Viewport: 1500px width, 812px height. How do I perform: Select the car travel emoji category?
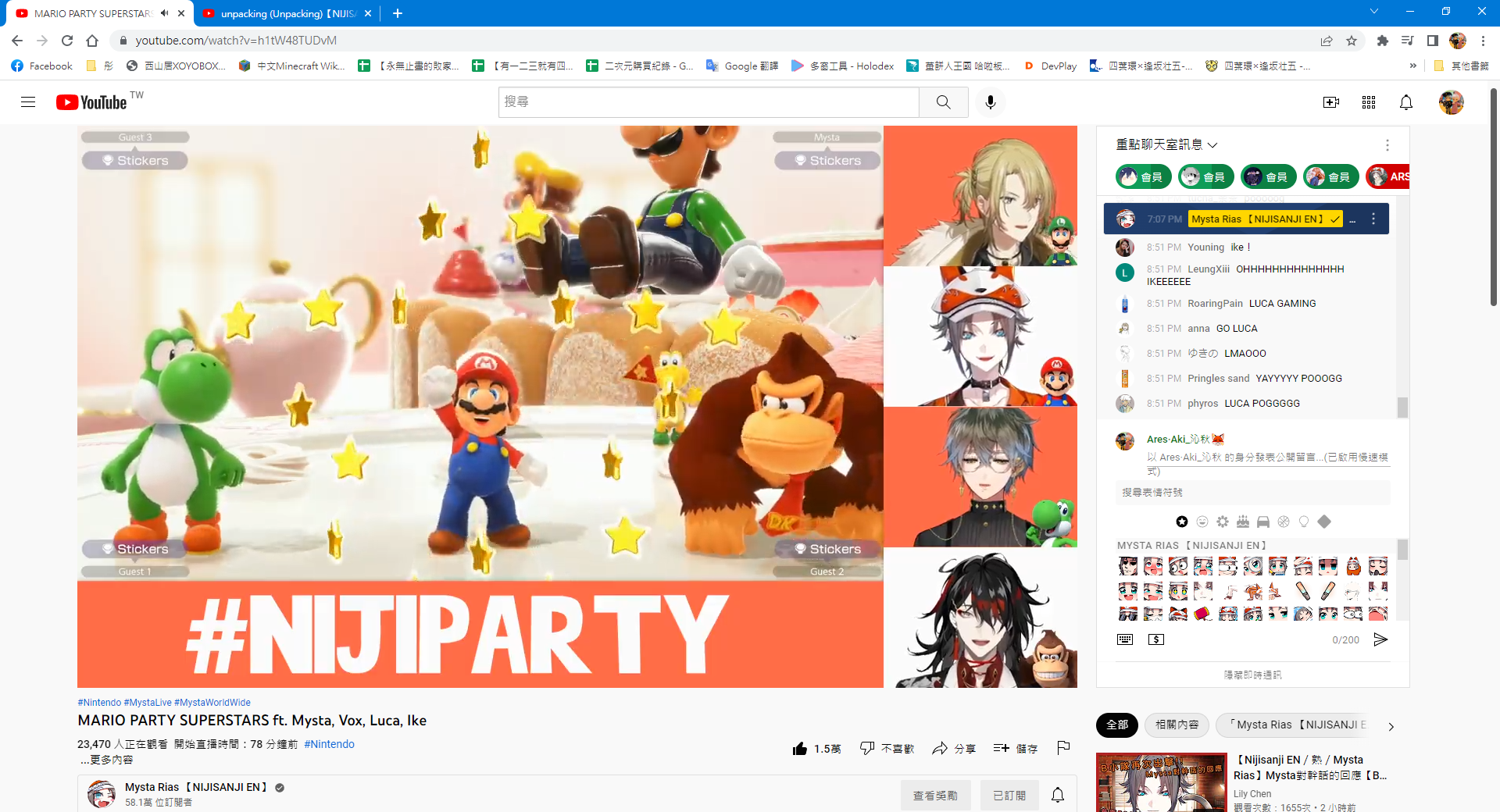[1263, 522]
